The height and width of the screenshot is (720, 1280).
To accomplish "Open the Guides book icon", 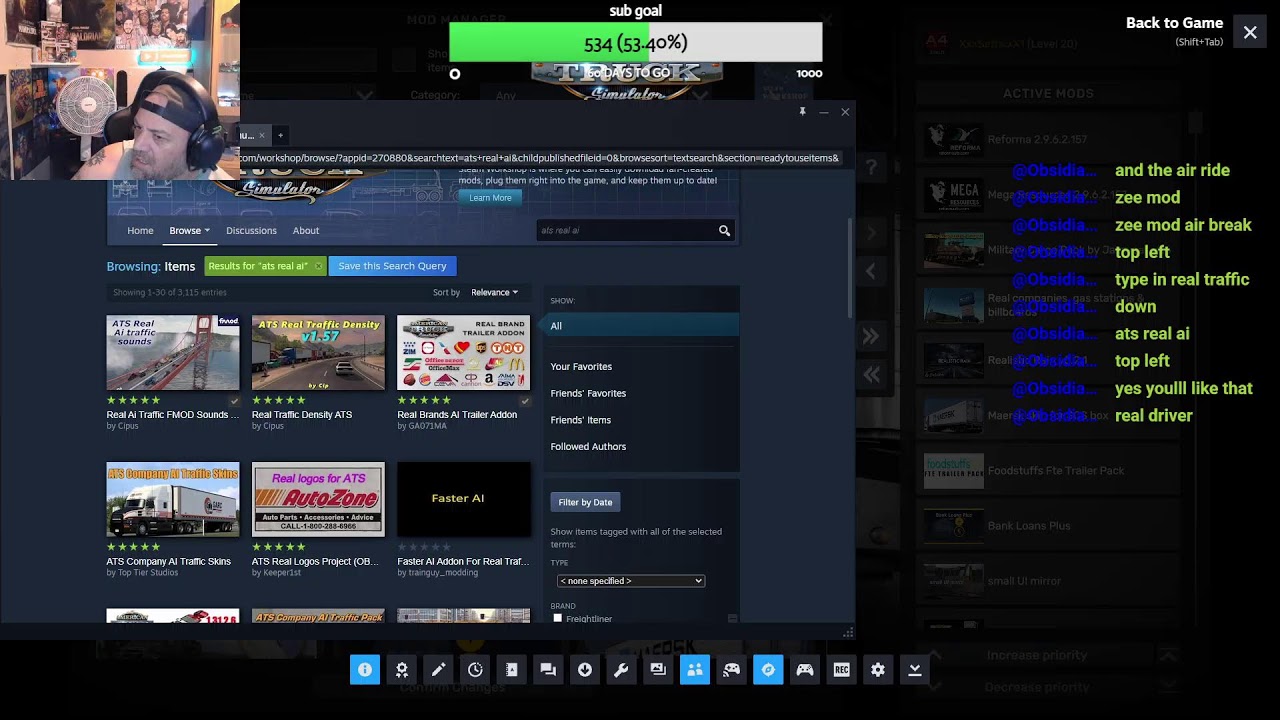I will click(x=511, y=670).
